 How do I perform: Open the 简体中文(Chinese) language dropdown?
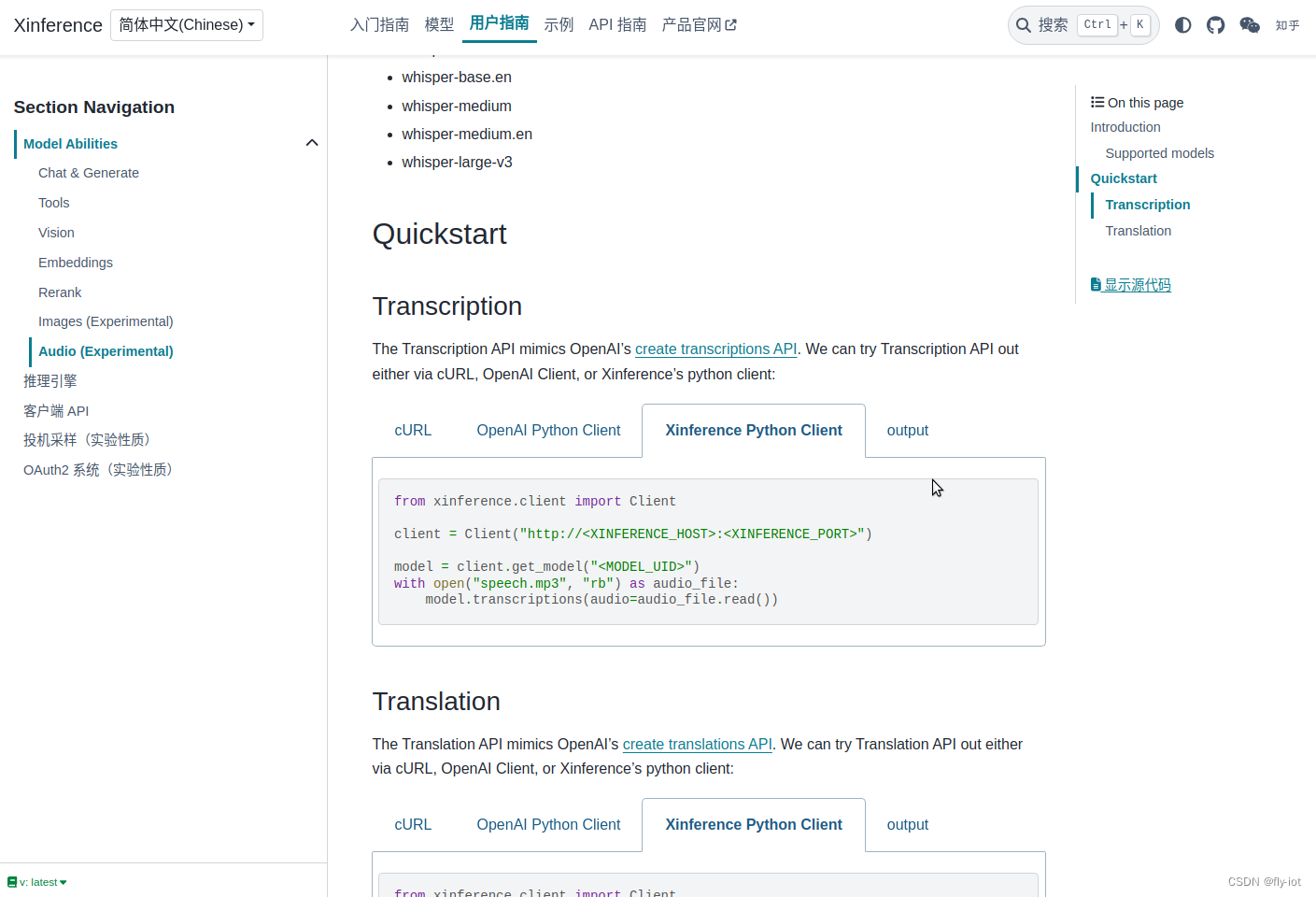coord(186,24)
